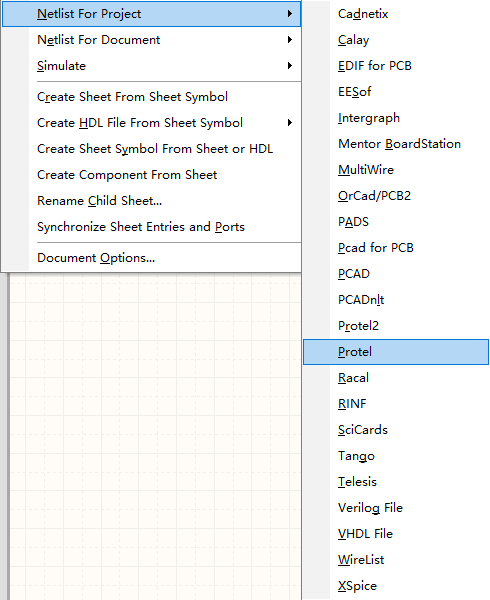The width and height of the screenshot is (490, 600).
Task: Expand Create HDL File From Sheet Symbol
Action: 151,123
